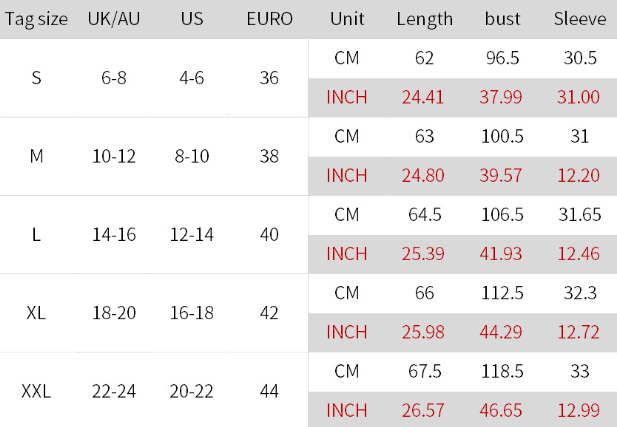
Task: Click the 12.99 inch sleeve value
Action: tap(578, 410)
